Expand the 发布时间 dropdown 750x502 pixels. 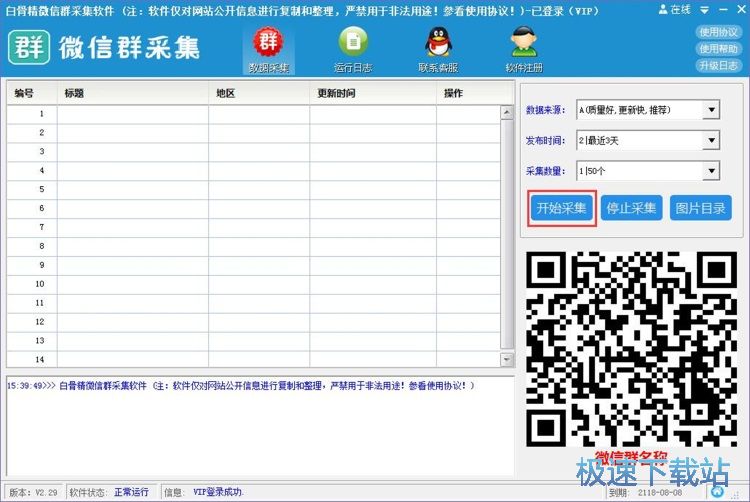[x=711, y=141]
